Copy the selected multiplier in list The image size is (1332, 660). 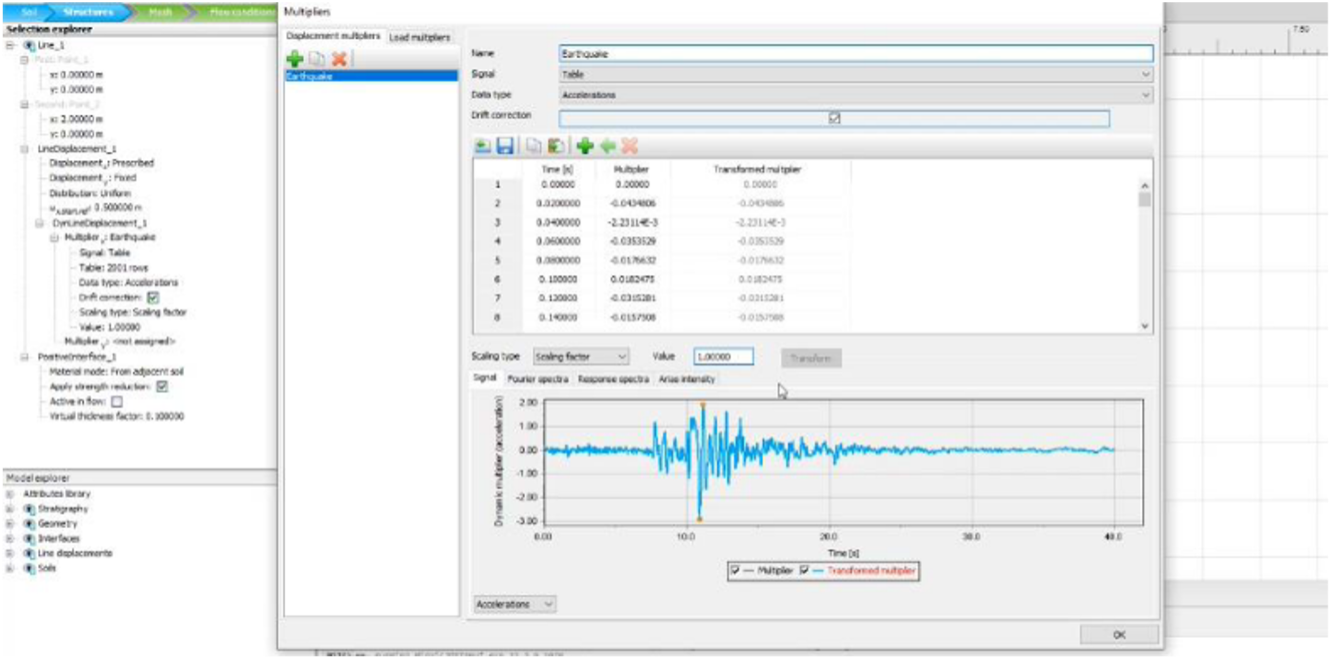(x=316, y=59)
